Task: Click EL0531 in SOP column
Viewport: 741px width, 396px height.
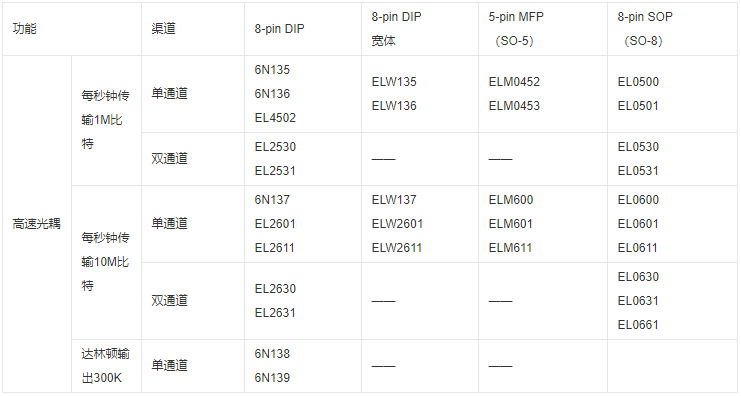Action: [x=638, y=171]
